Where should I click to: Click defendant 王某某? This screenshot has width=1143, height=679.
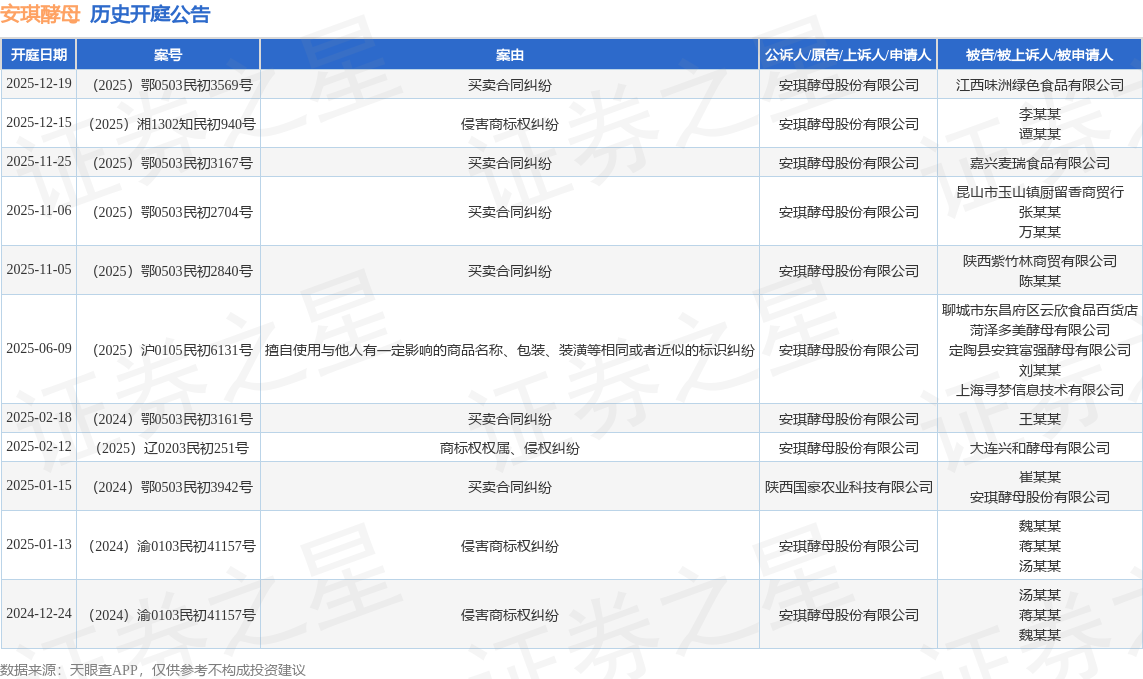[x=1039, y=419]
